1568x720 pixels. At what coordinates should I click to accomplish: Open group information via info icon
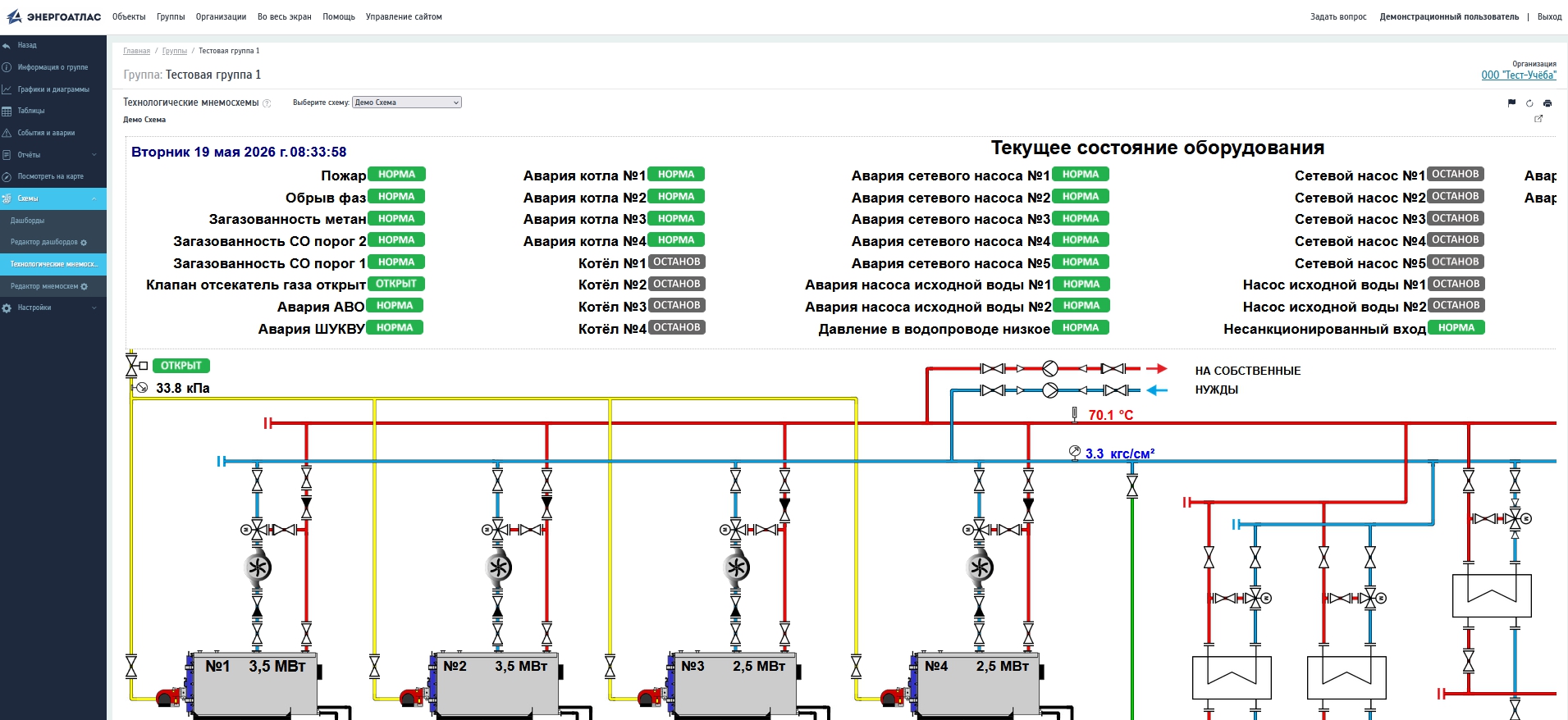click(7, 67)
